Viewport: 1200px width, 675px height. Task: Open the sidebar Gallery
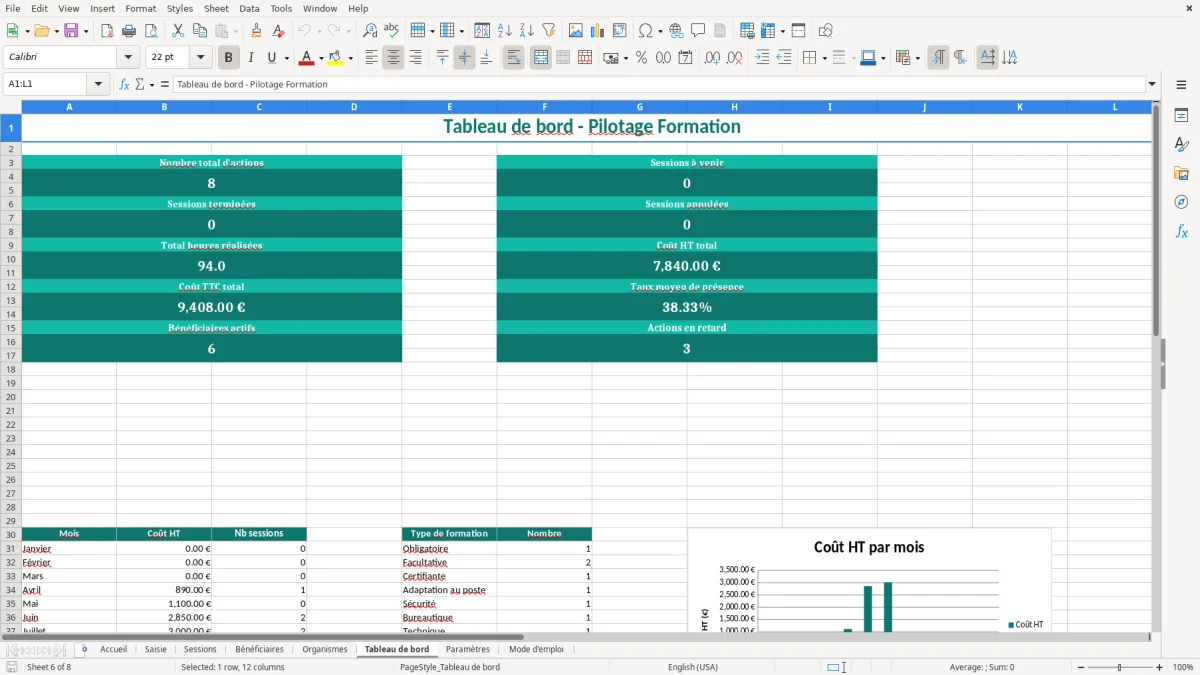tap(1181, 174)
